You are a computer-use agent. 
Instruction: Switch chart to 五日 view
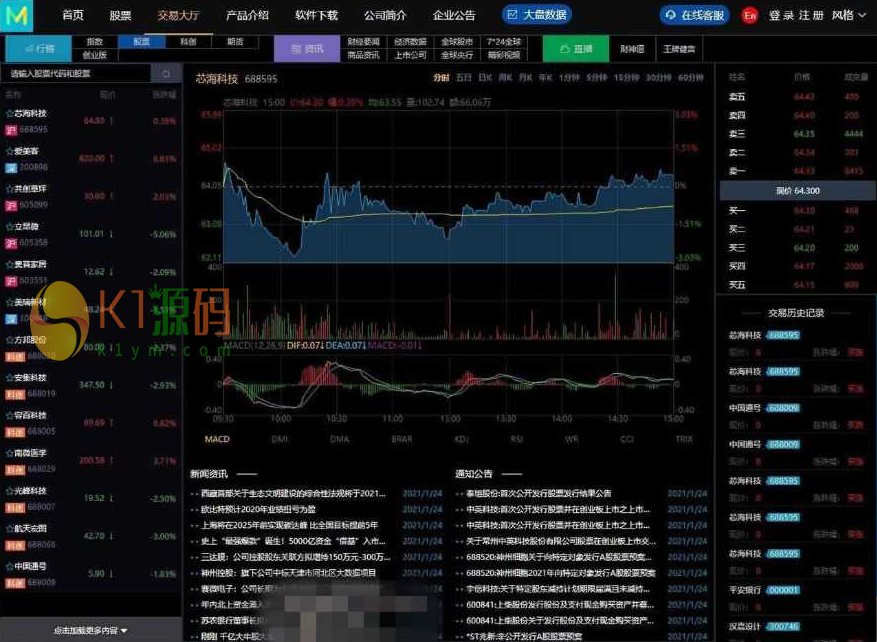point(464,77)
